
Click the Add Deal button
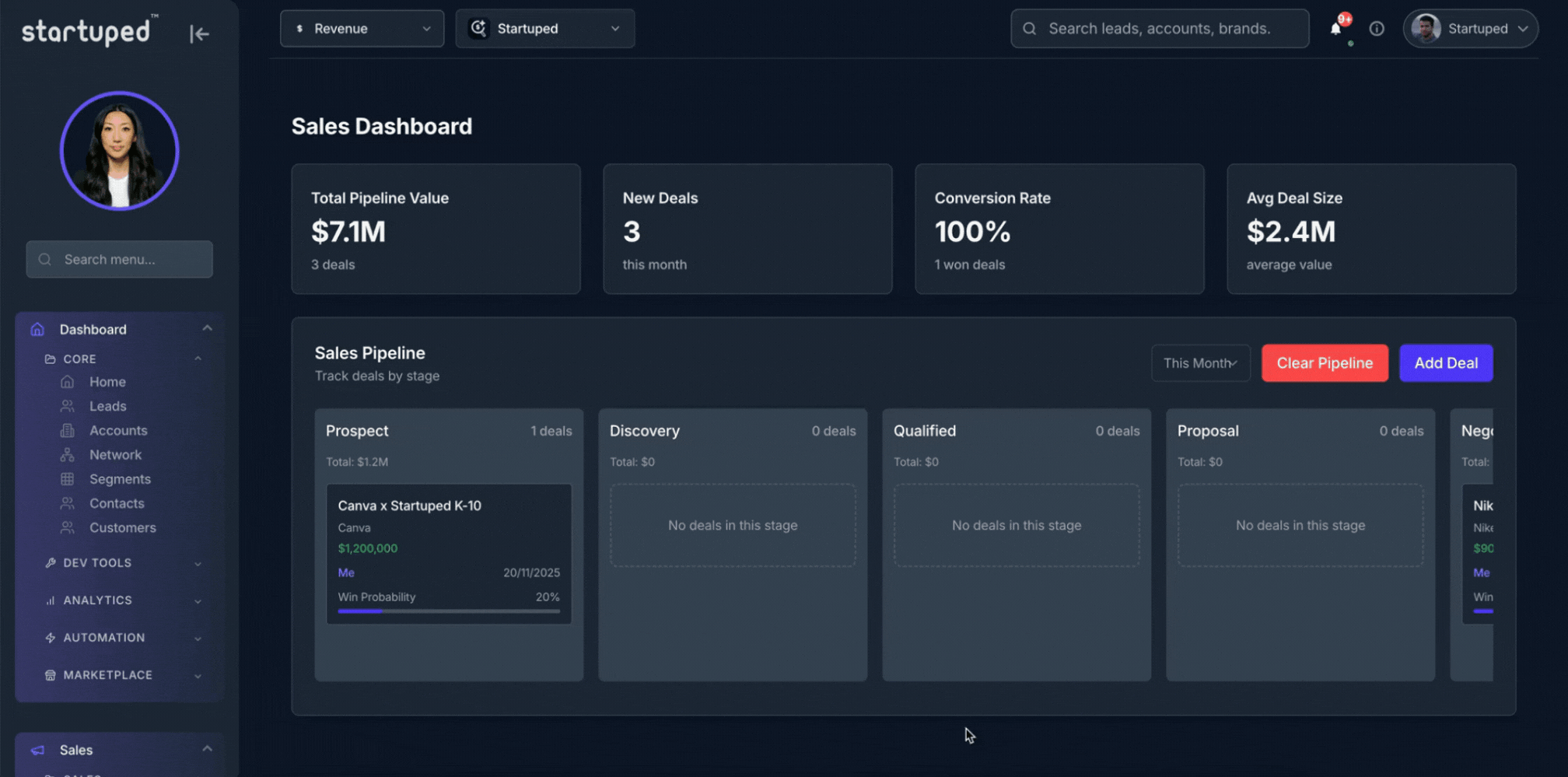[1446, 362]
